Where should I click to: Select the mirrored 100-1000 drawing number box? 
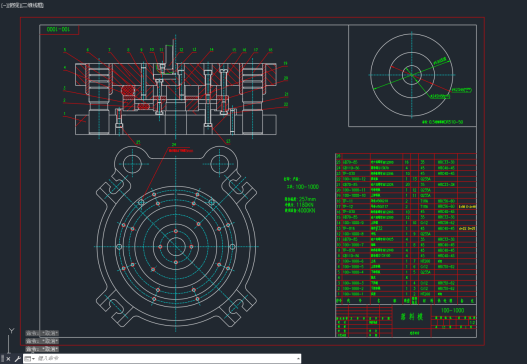[59, 30]
